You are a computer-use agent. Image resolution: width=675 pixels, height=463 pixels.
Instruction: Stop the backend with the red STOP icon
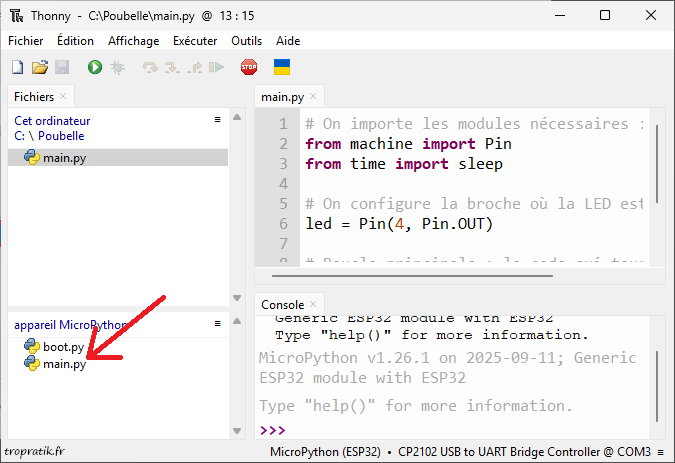pyautogui.click(x=249, y=68)
